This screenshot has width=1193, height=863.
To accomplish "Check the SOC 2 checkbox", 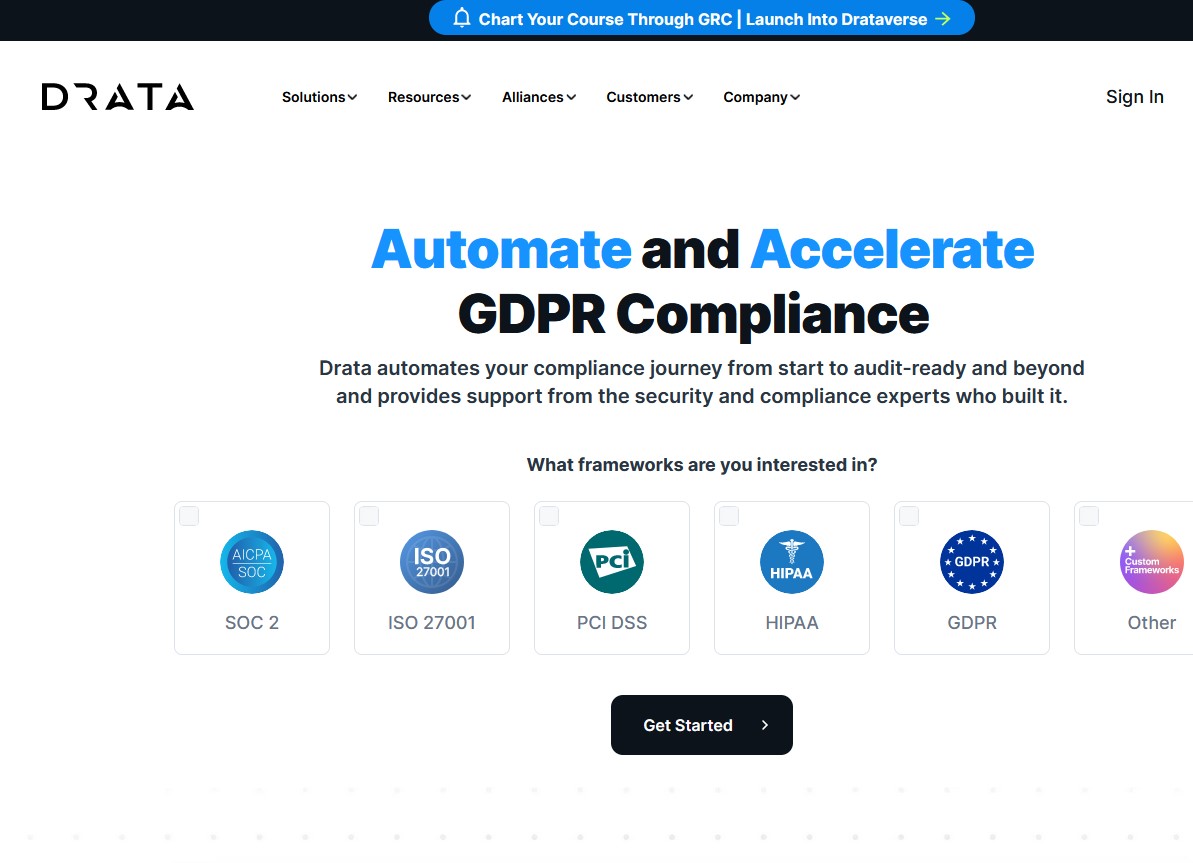I will [x=189, y=516].
